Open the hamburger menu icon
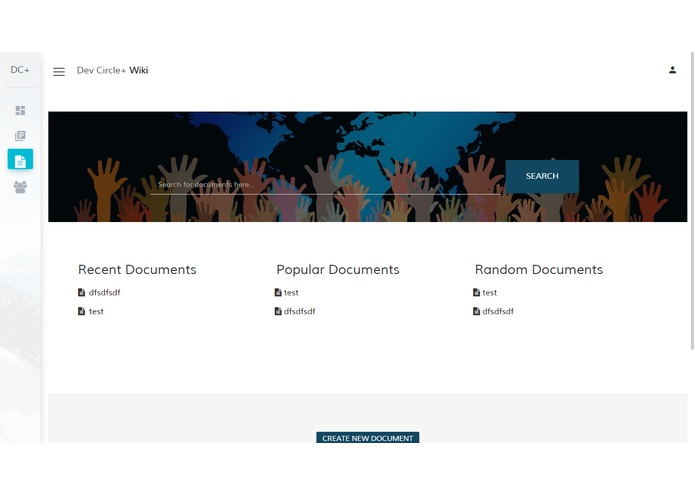 point(59,71)
